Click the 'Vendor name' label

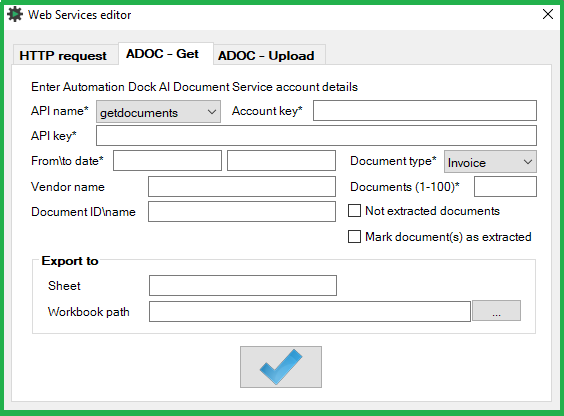(68, 187)
